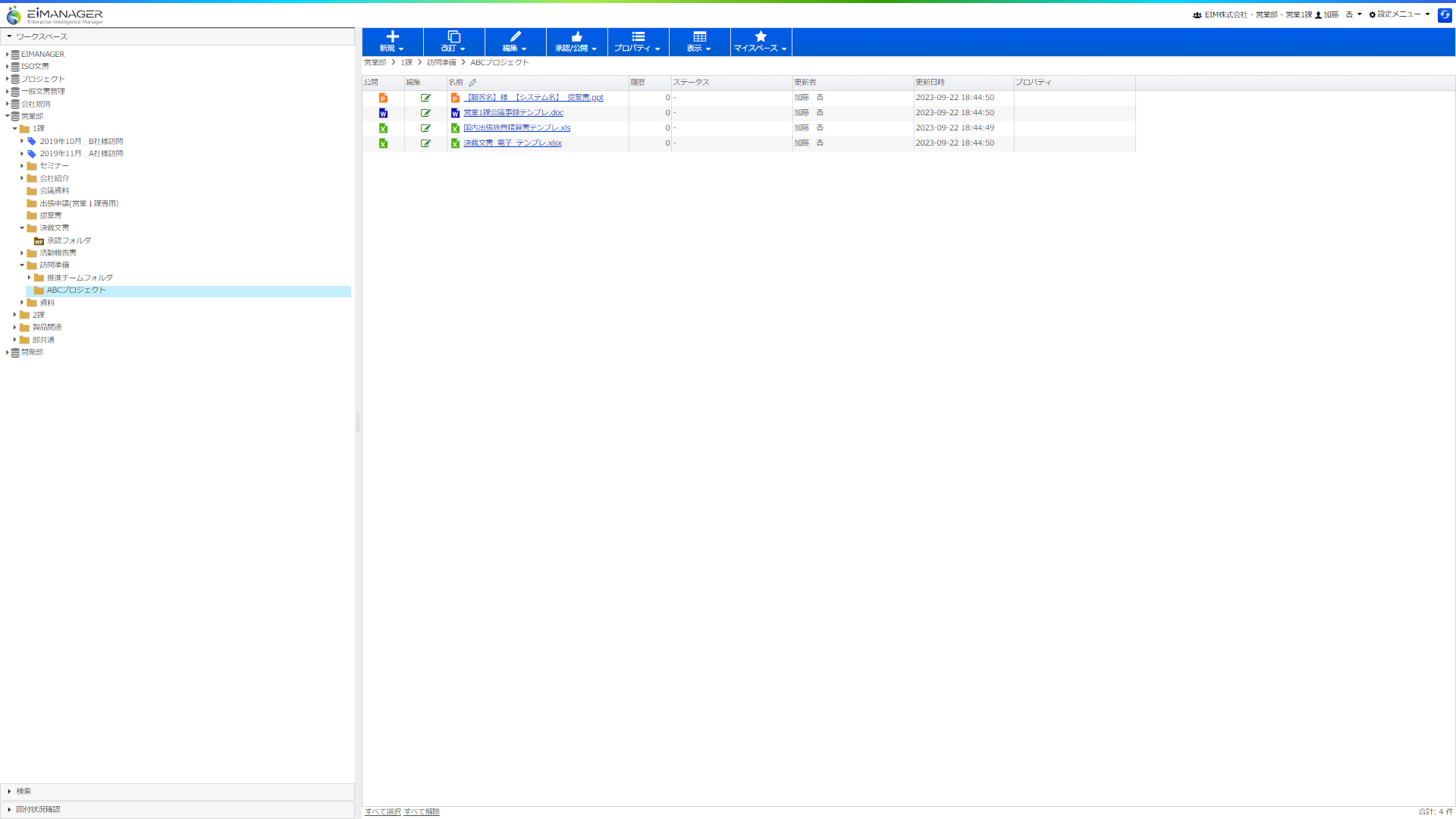Collapse the 1課 folder arrow
Image resolution: width=1456 pixels, height=819 pixels.
[14, 129]
